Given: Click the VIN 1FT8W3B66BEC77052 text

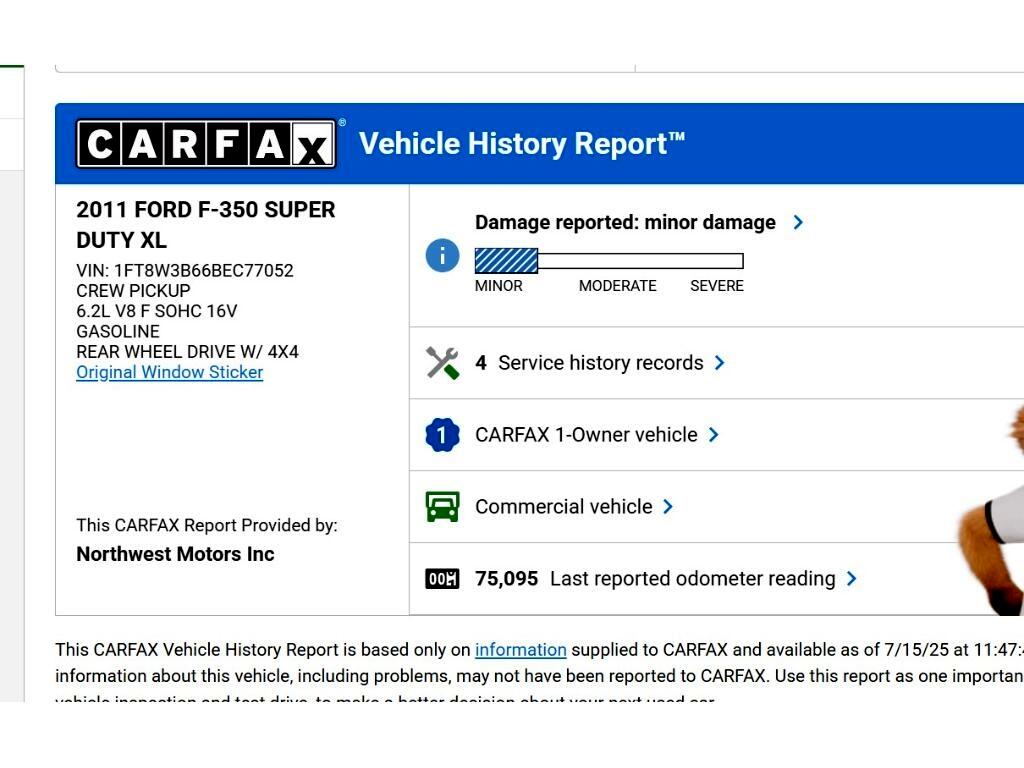Looking at the screenshot, I should coord(185,271).
